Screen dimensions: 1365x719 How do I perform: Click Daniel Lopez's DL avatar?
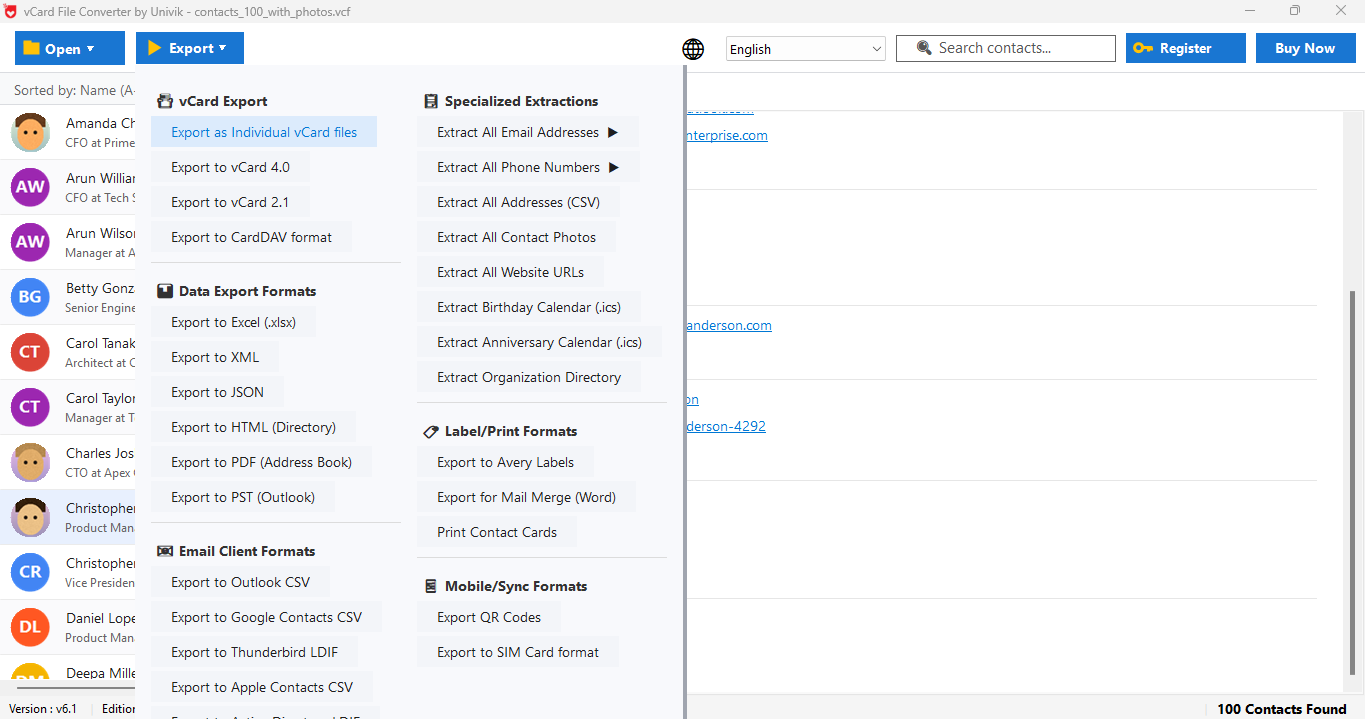30,627
